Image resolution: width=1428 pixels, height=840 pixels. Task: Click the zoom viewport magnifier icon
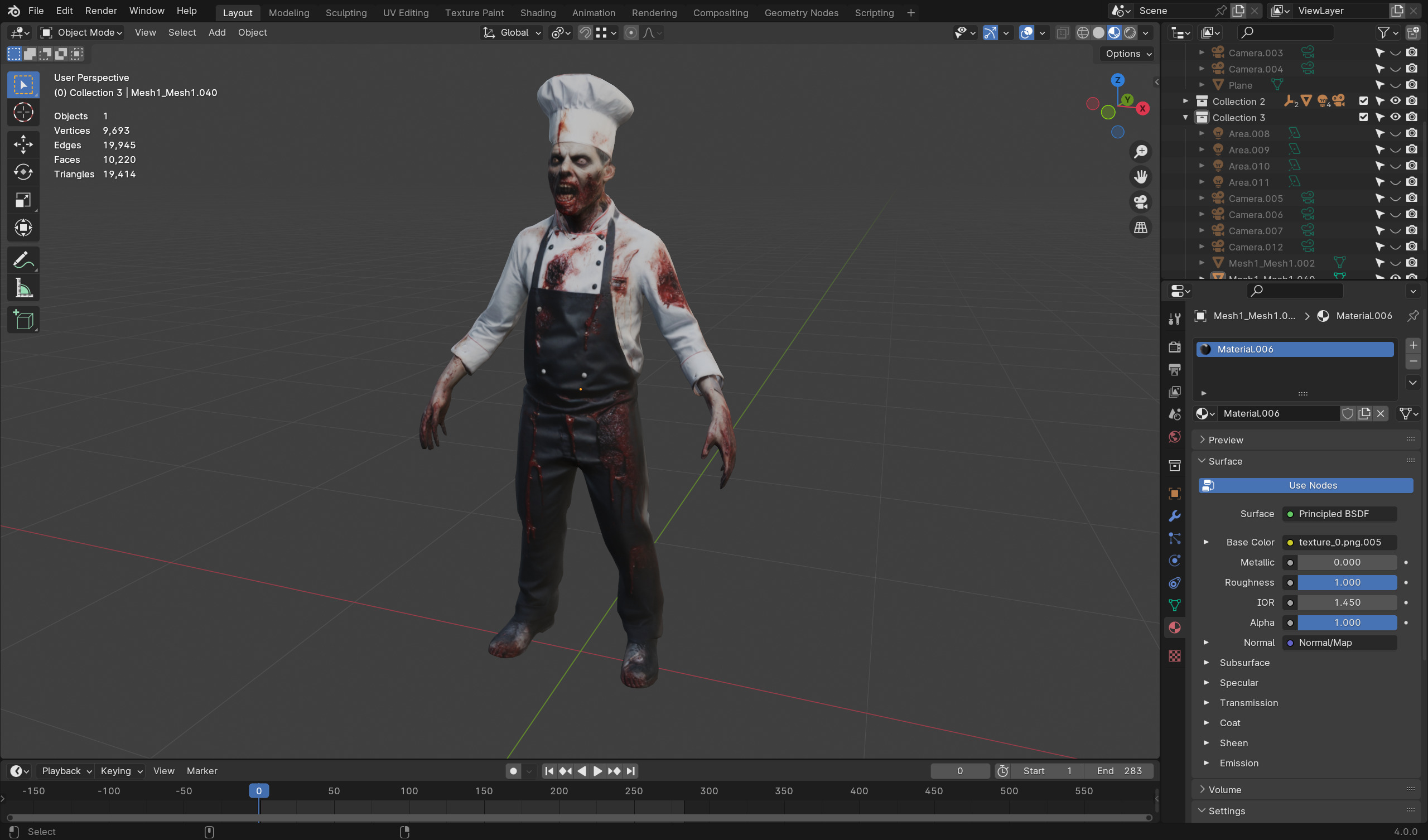tap(1140, 152)
